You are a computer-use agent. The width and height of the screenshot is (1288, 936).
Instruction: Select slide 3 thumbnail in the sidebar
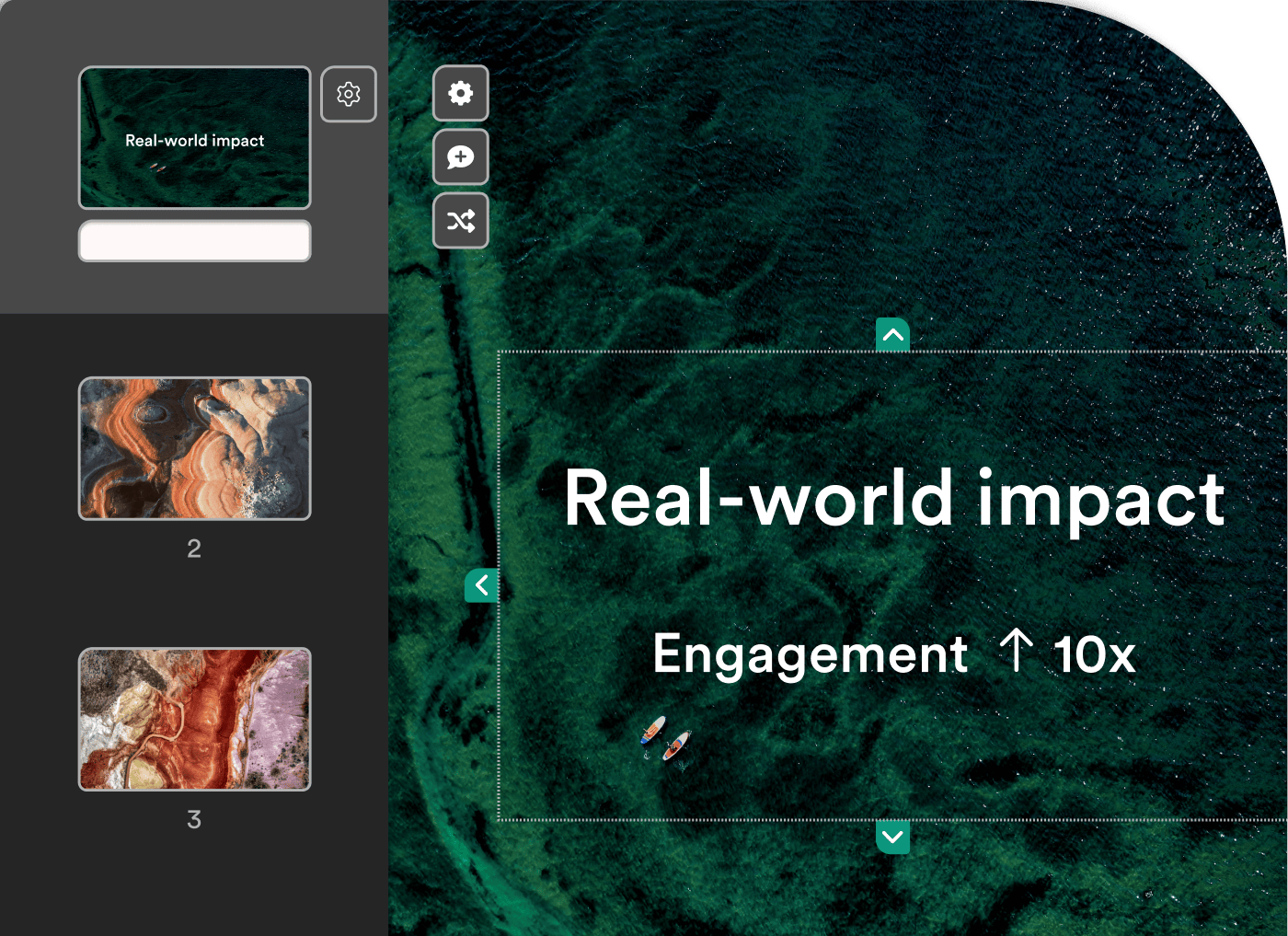coord(194,719)
